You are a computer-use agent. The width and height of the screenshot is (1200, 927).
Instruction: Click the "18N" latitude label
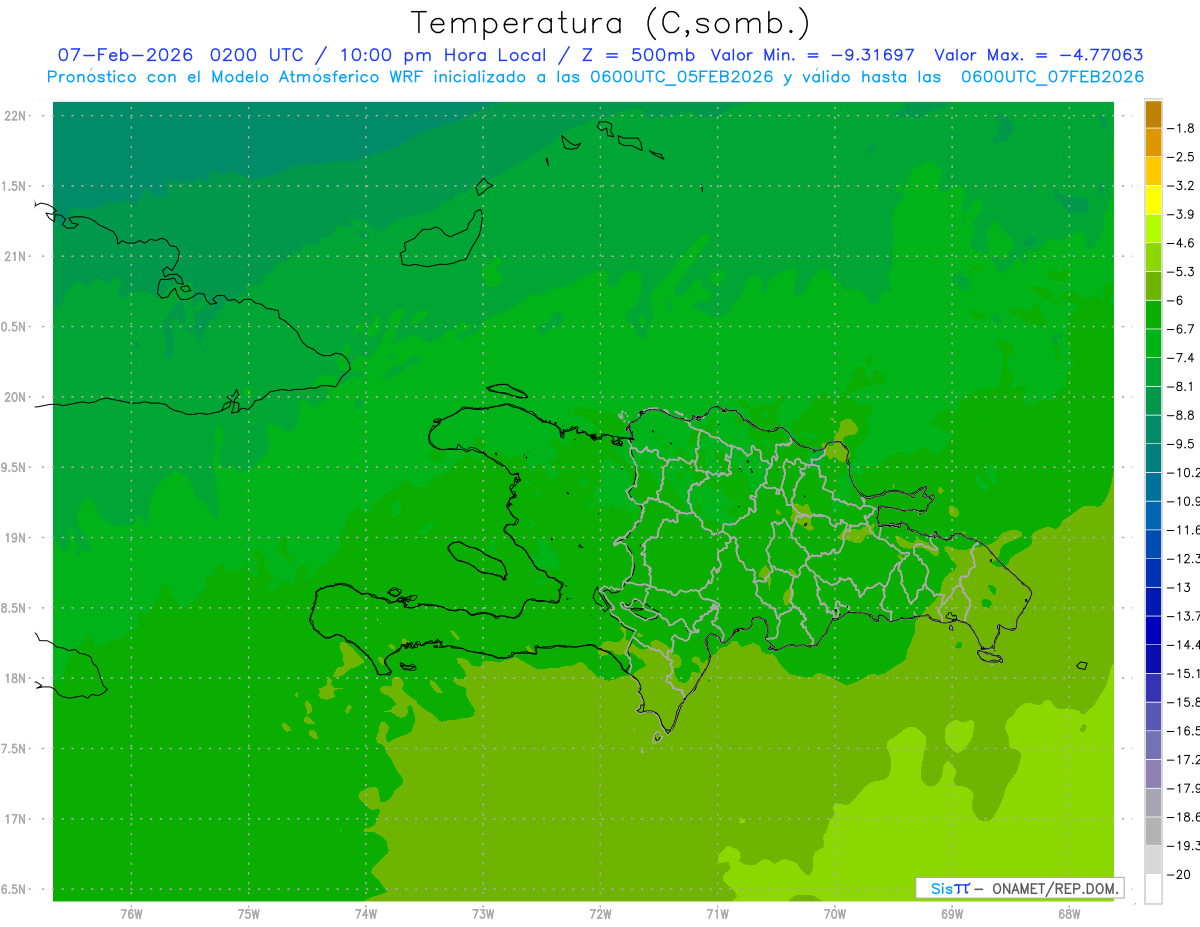[x=15, y=679]
